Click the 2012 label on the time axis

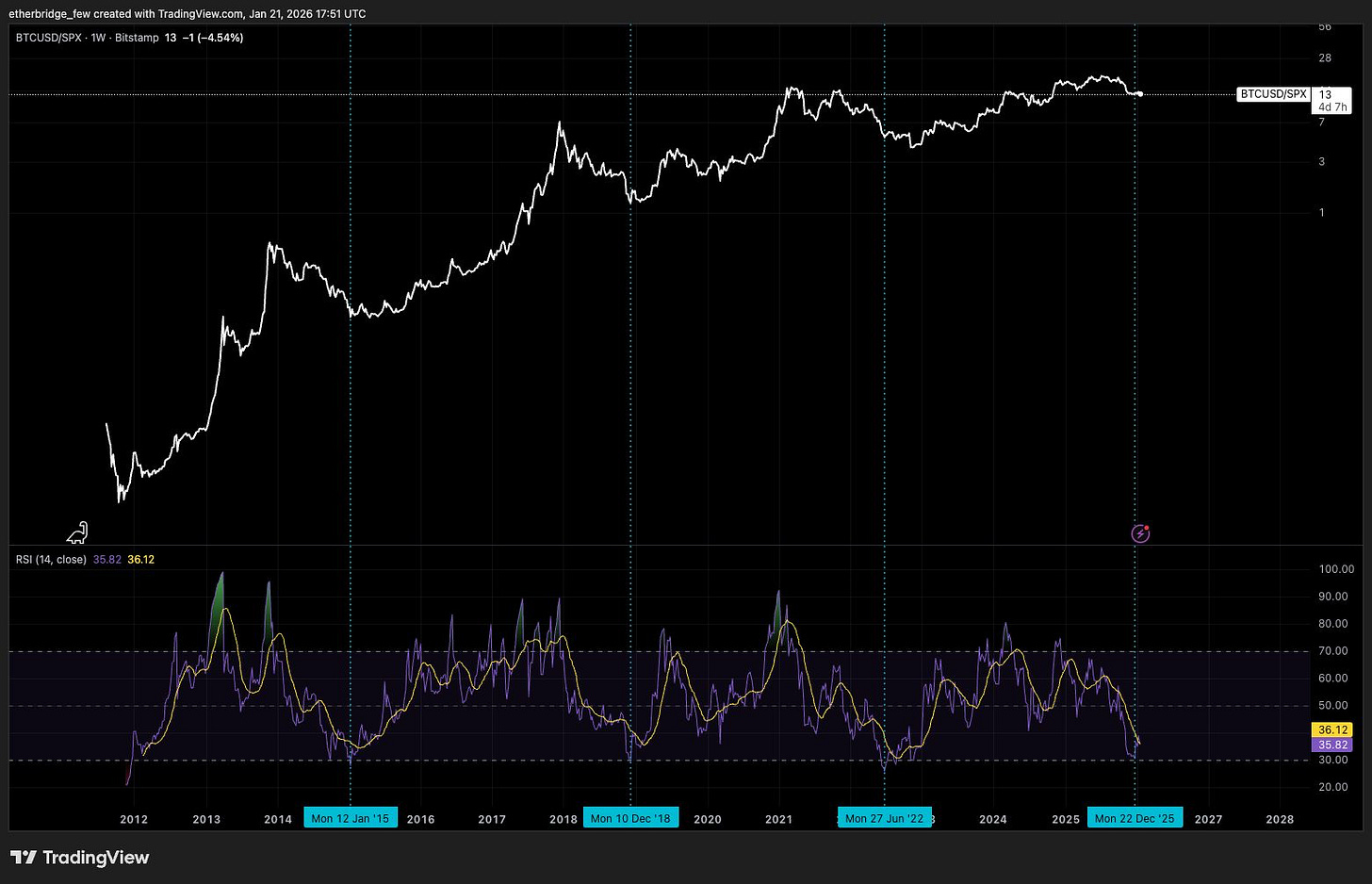point(134,819)
